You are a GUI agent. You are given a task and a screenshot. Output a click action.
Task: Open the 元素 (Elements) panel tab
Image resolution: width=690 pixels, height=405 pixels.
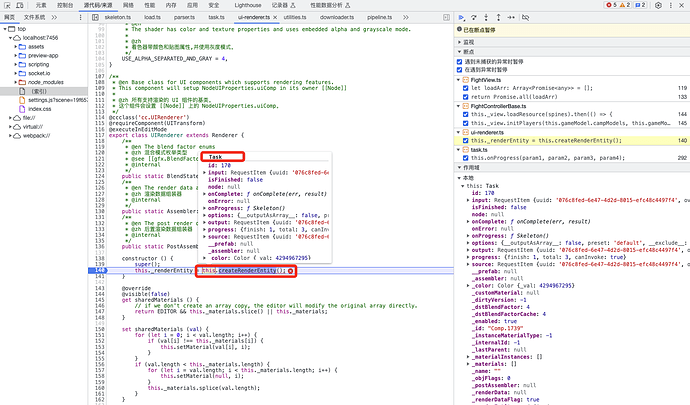click(41, 5)
